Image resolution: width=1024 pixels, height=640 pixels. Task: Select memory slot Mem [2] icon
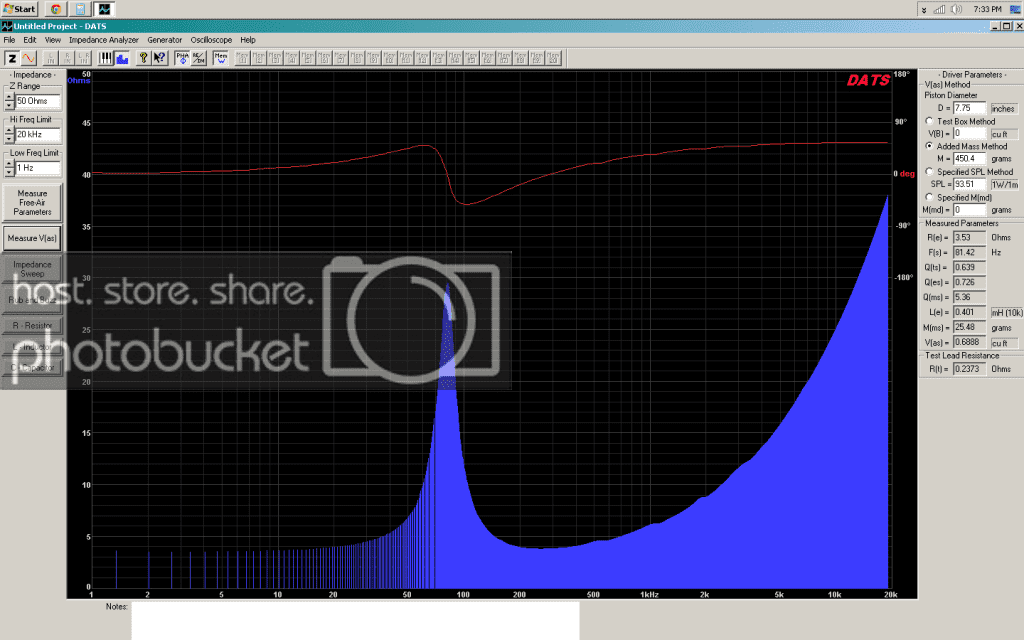[x=259, y=58]
